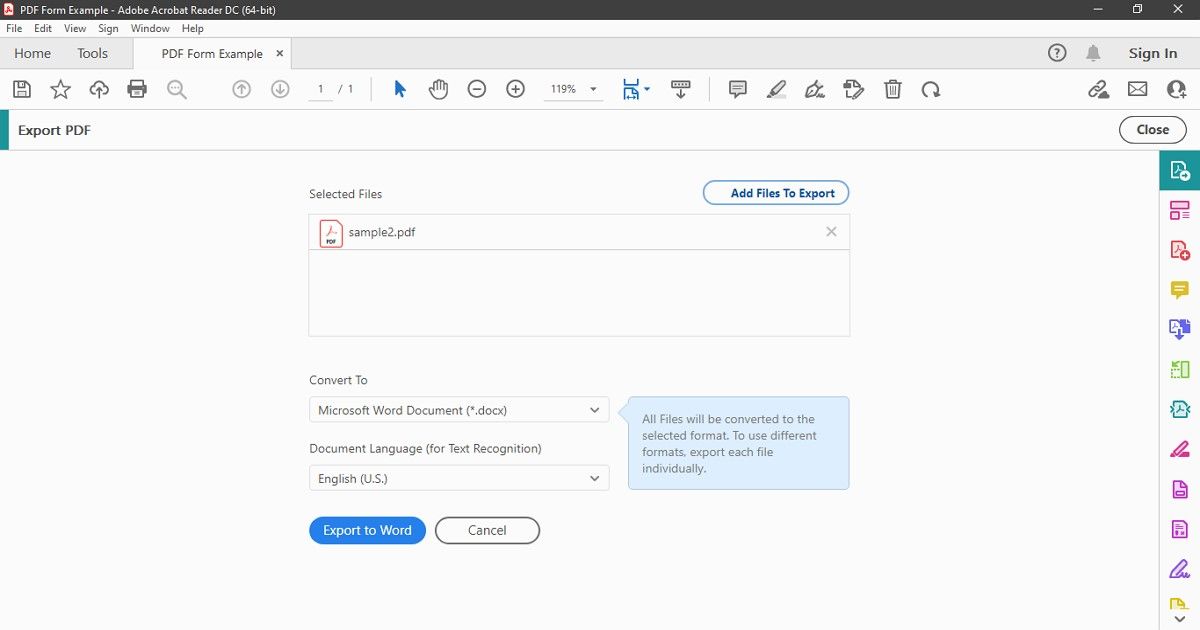This screenshot has width=1200, height=630.
Task: Cancel the export
Action: pyautogui.click(x=487, y=530)
